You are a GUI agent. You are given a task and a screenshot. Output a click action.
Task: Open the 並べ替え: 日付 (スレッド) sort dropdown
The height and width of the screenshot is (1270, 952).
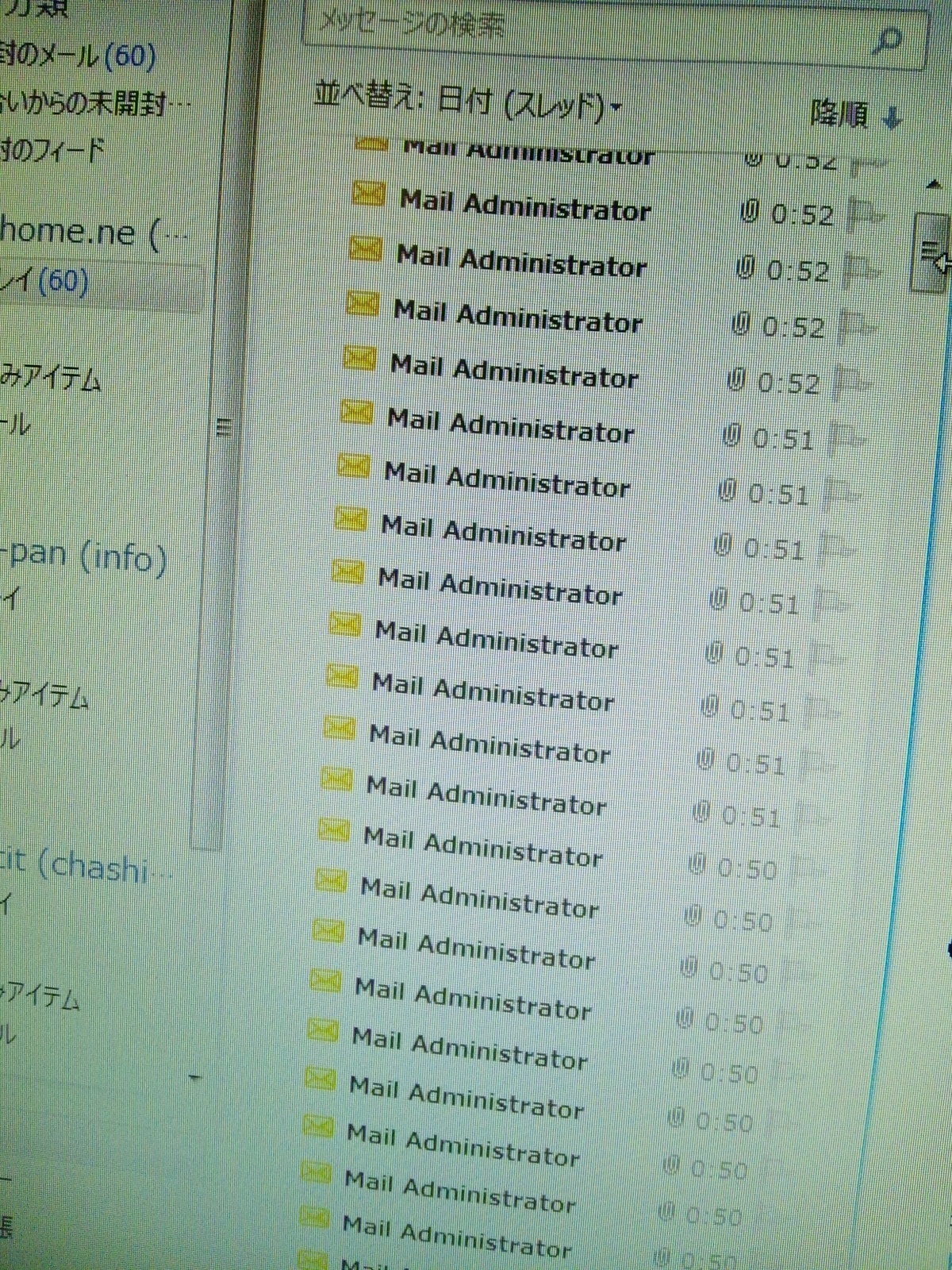coord(466,102)
